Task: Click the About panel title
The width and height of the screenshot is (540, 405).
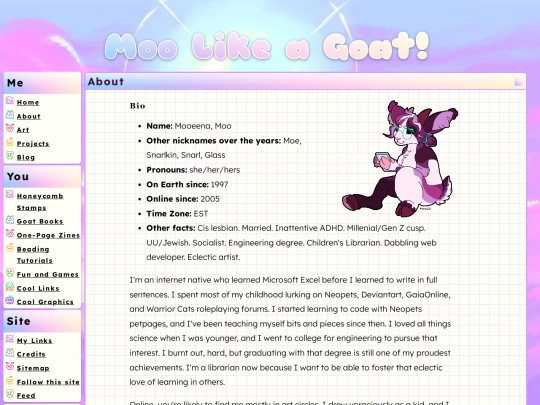Action: [x=106, y=82]
